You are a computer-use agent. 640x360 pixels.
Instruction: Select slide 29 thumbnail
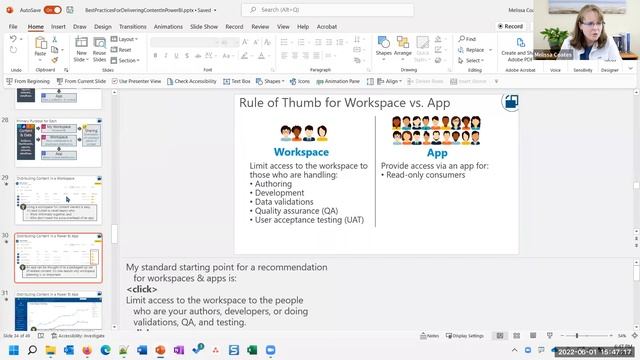(58, 200)
